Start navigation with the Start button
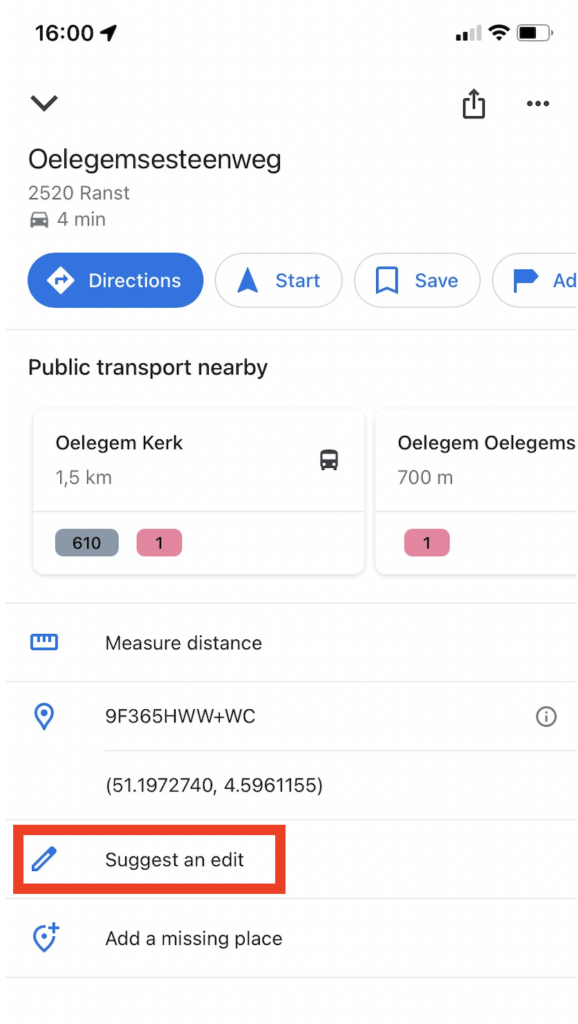Viewport: 578px width, 1024px height. click(x=278, y=280)
